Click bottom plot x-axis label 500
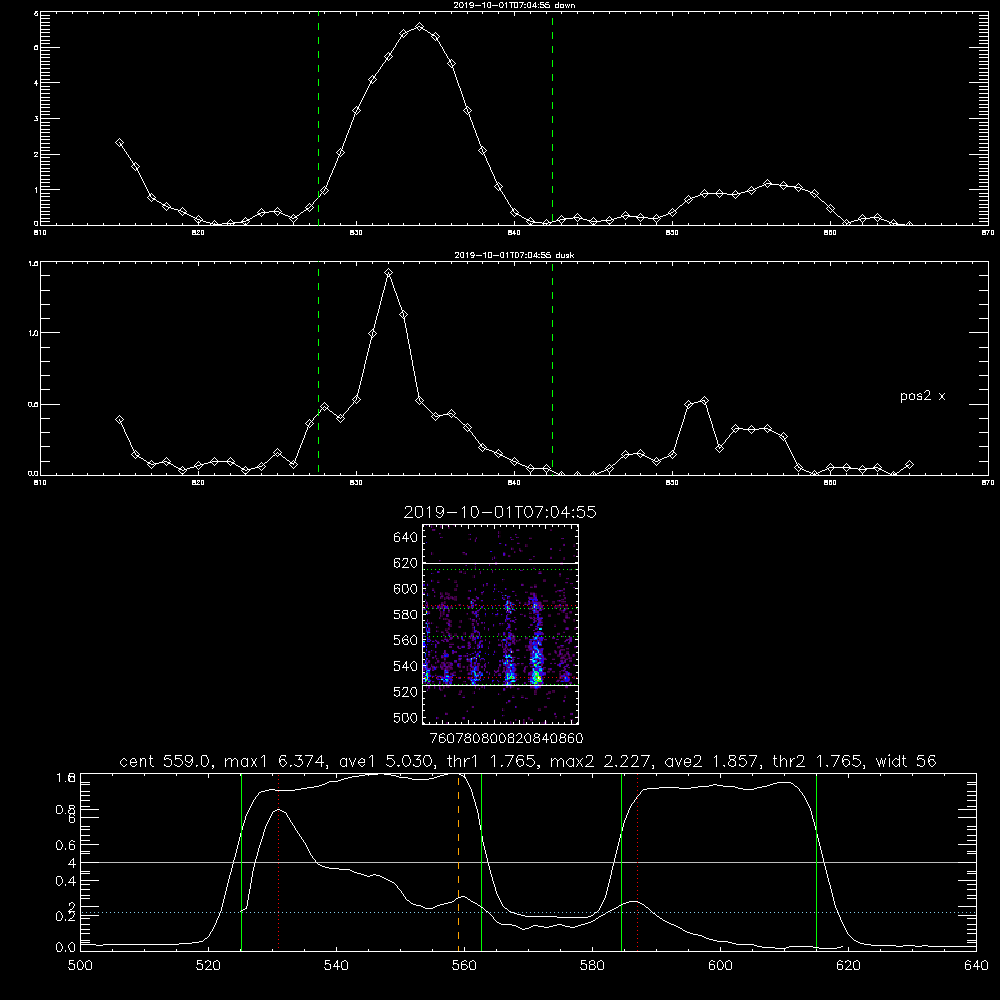Viewport: 1000px width, 1000px height. click(x=80, y=966)
